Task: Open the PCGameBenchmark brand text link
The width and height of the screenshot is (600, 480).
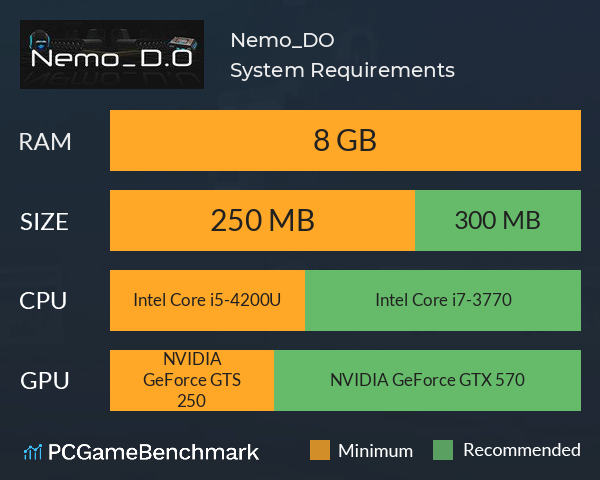Action: (153, 452)
